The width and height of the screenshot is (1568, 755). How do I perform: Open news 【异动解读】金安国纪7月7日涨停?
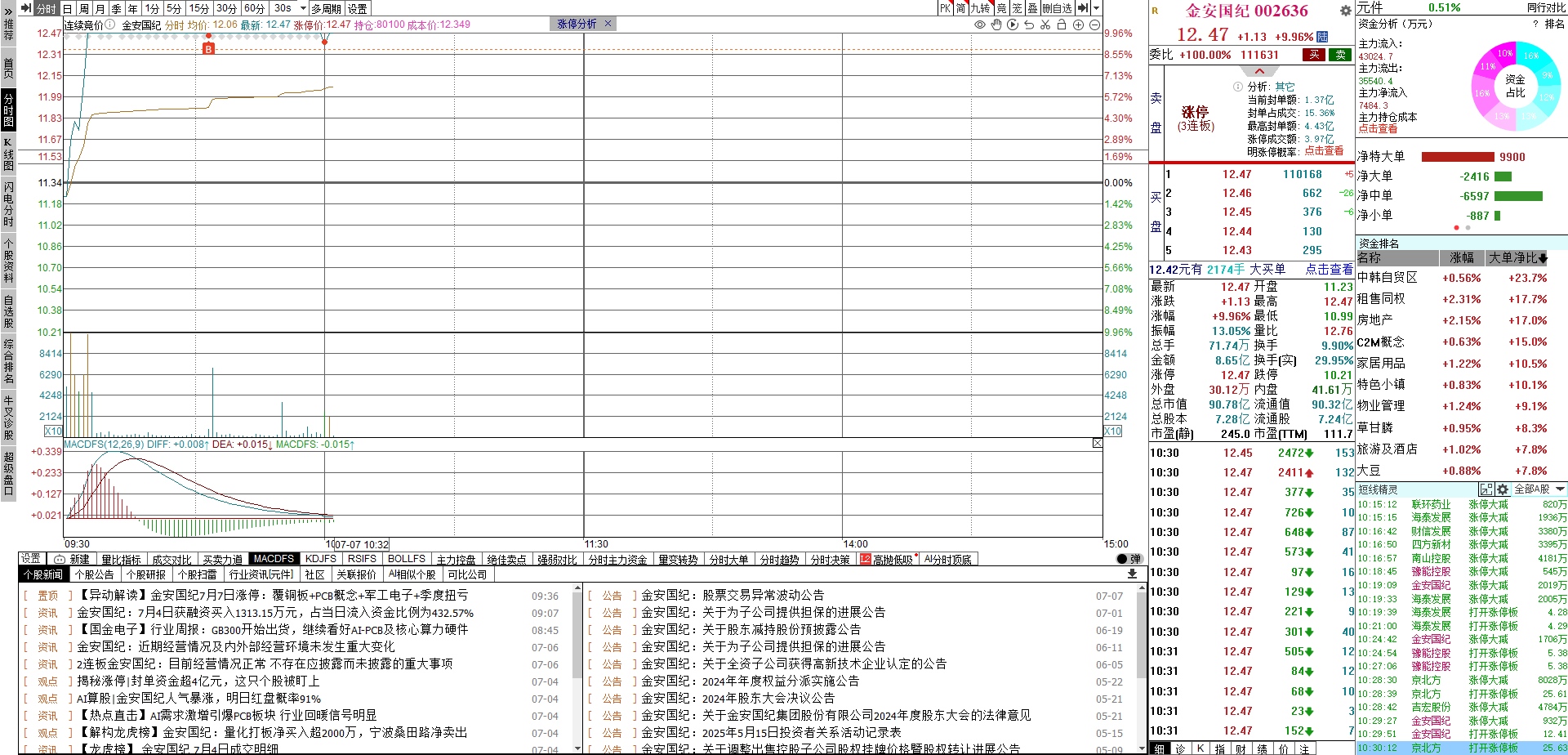(x=273, y=596)
